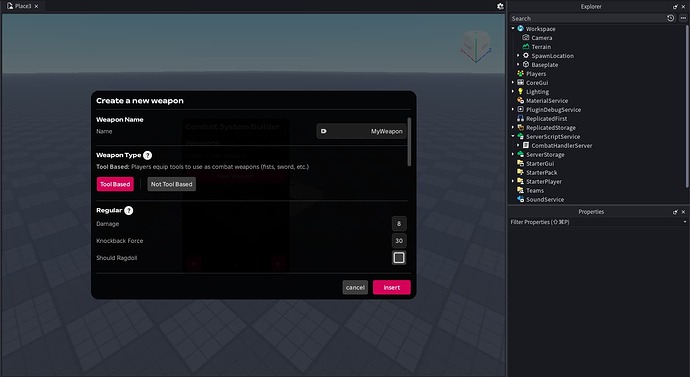This screenshot has height=377, width=690.
Task: Expand the SpawnLocation node
Action: point(518,55)
